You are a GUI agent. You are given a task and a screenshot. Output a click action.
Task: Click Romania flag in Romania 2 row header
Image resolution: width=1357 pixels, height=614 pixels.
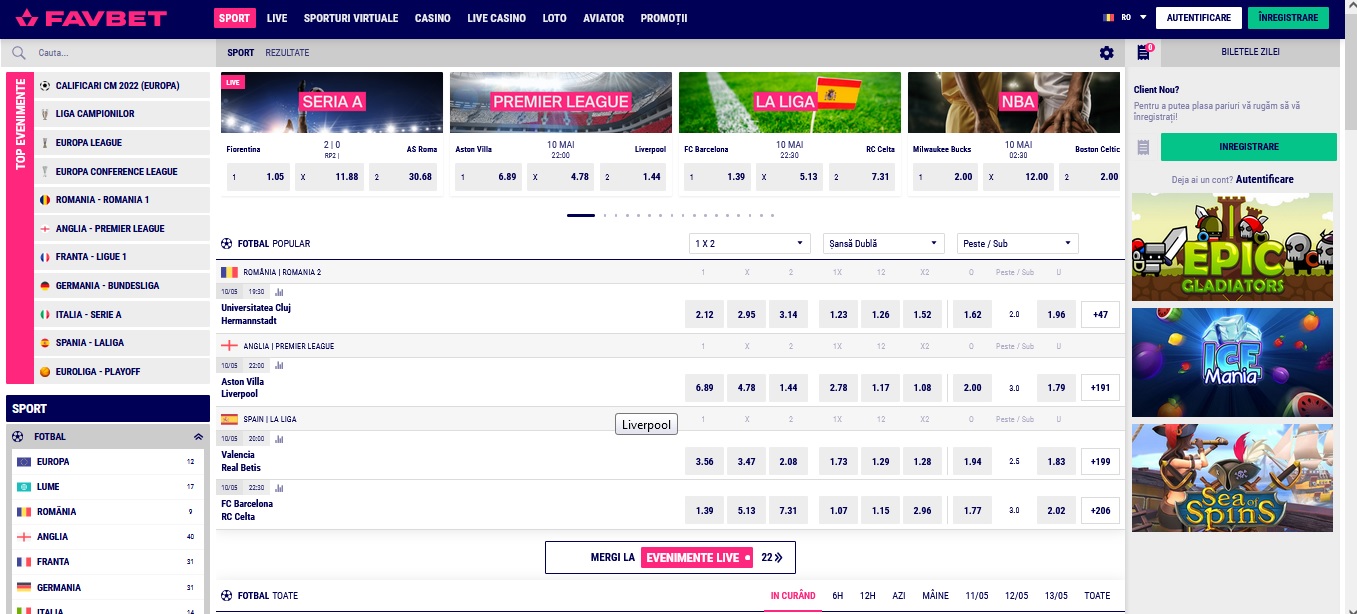point(230,272)
